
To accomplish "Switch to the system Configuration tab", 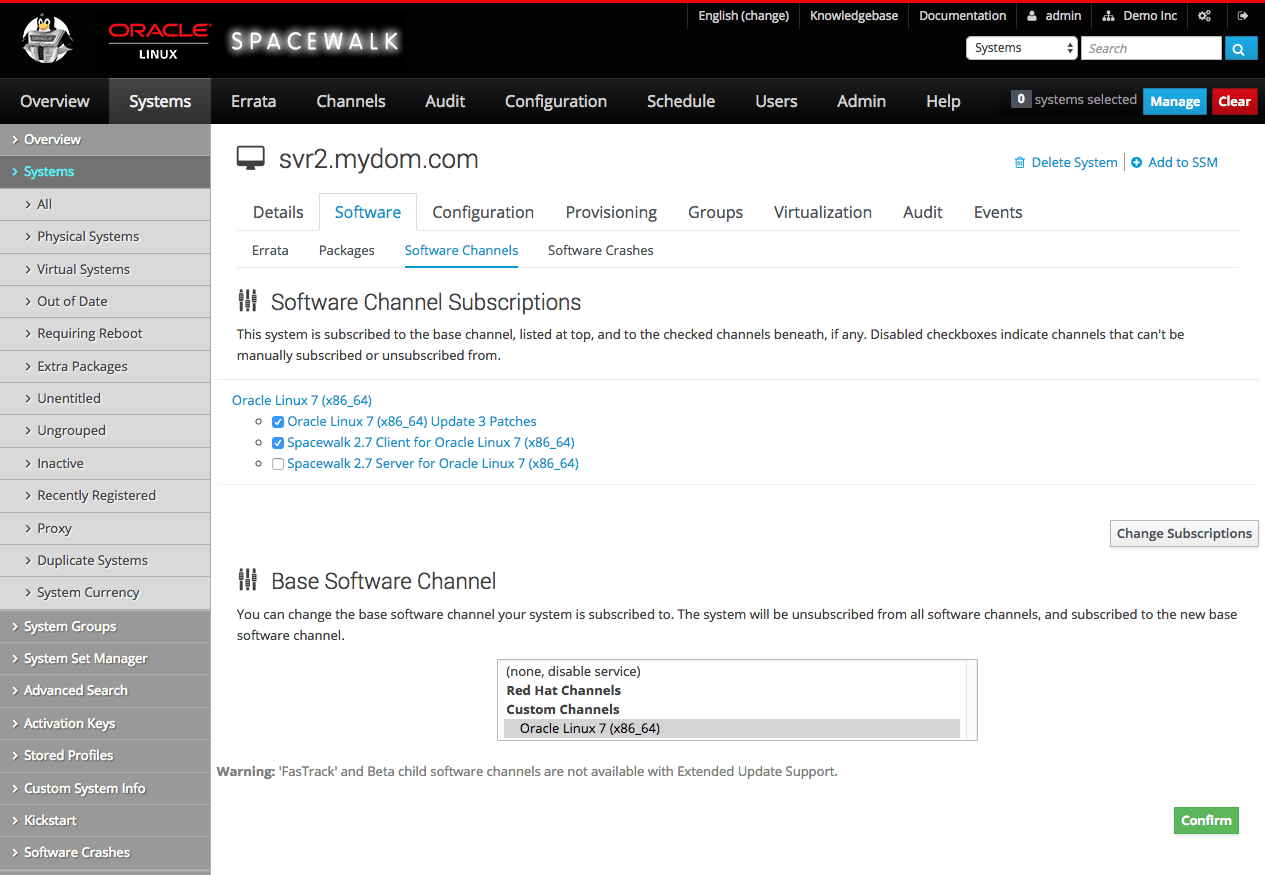I will point(483,212).
